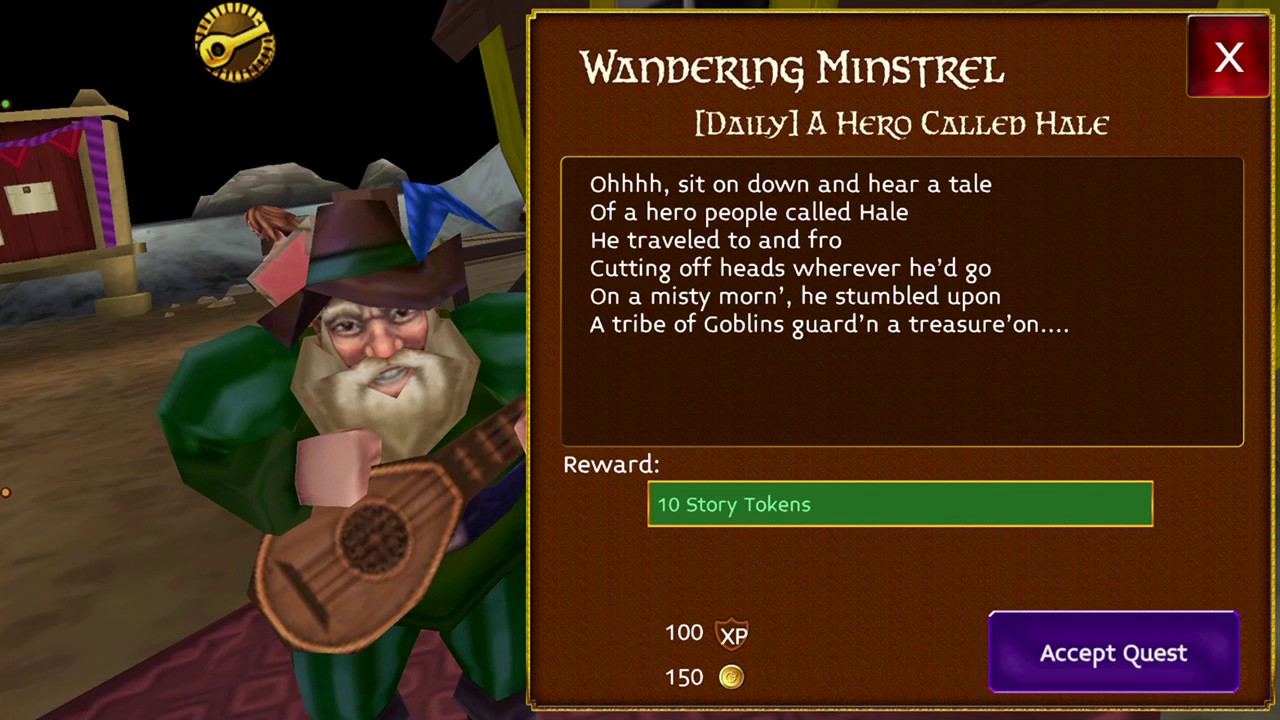The width and height of the screenshot is (1280, 720).
Task: Click the small green dot indicator
Action: pos(5,104)
